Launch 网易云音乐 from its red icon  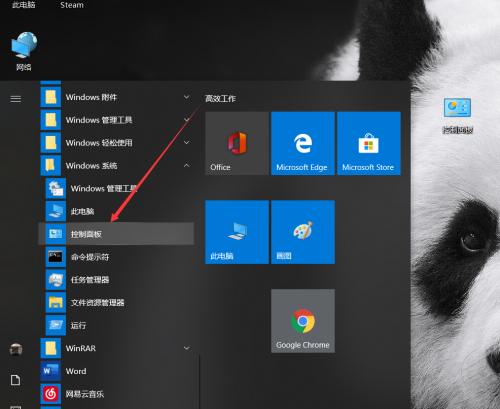pos(51,394)
